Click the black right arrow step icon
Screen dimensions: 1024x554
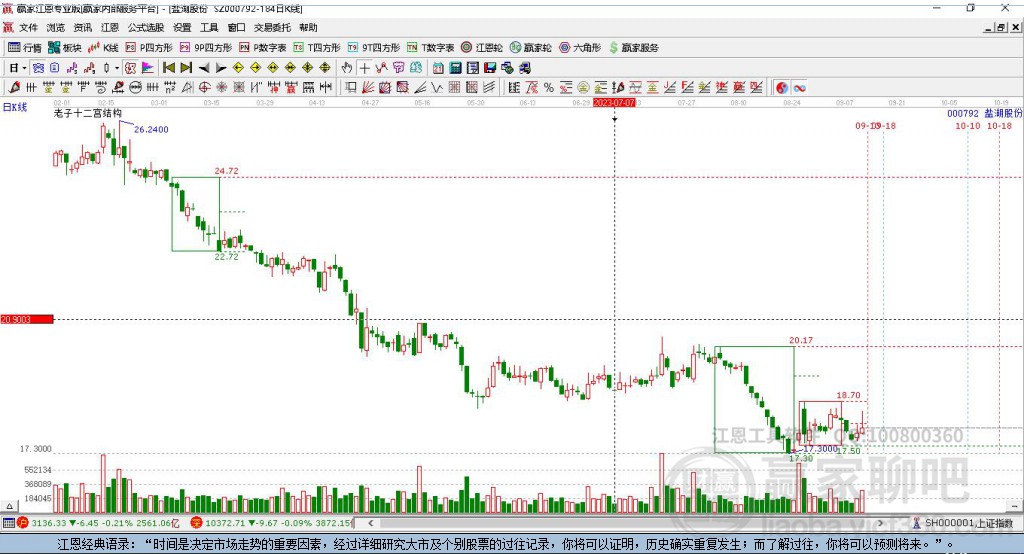221,68
